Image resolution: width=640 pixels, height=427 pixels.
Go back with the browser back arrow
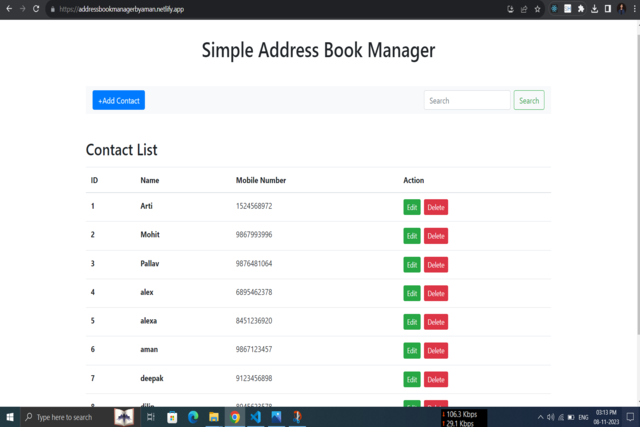point(9,9)
